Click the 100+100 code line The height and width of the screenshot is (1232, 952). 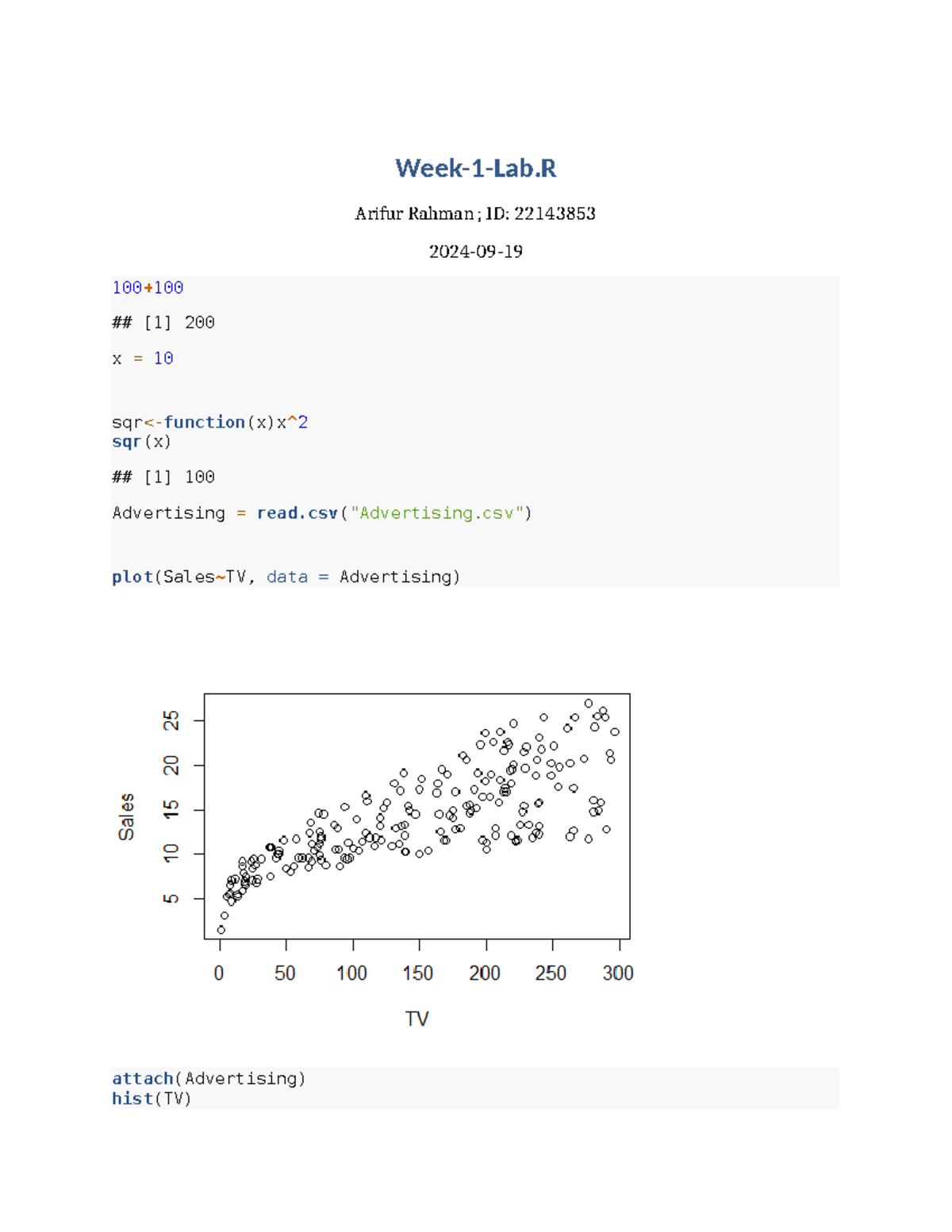[148, 288]
